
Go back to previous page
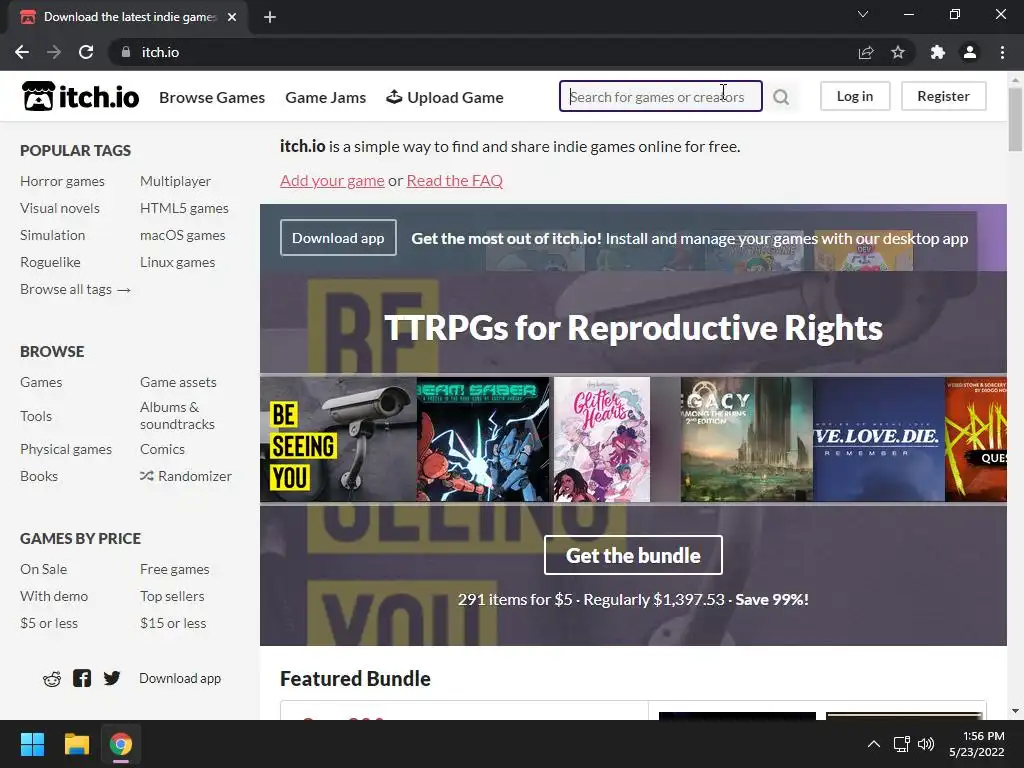tap(22, 52)
